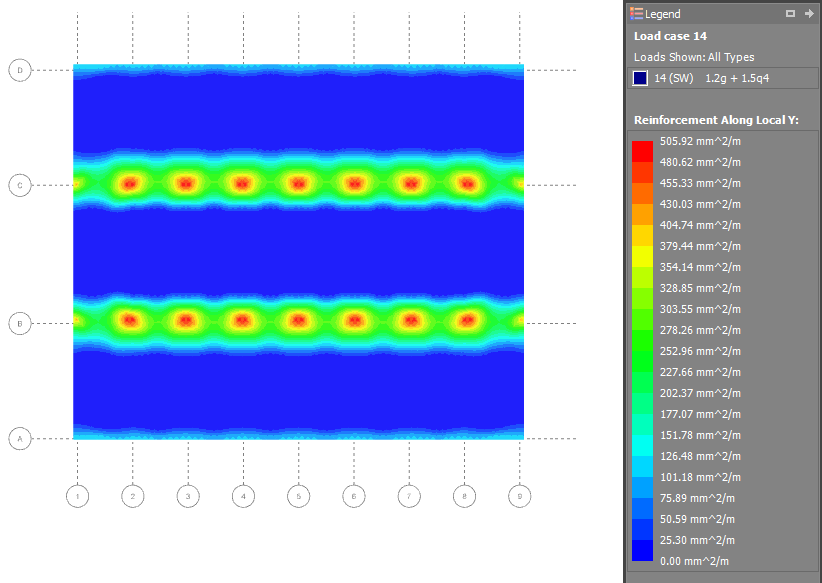Click the dark blue legend band beside 0.00 mm^2/m
This screenshot has height=583, width=822.
(642, 550)
